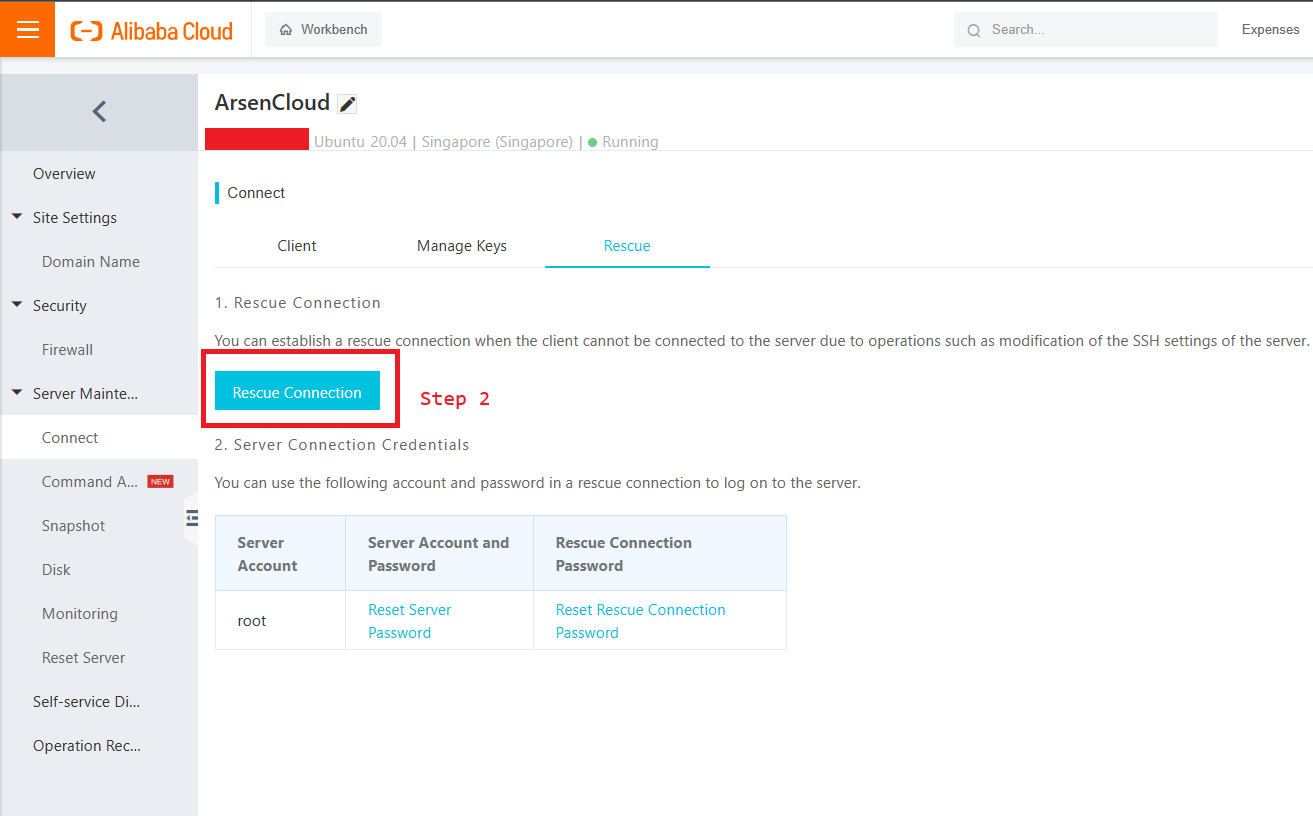The image size is (1313, 816).
Task: Open the Reset Server page
Action: (x=84, y=658)
